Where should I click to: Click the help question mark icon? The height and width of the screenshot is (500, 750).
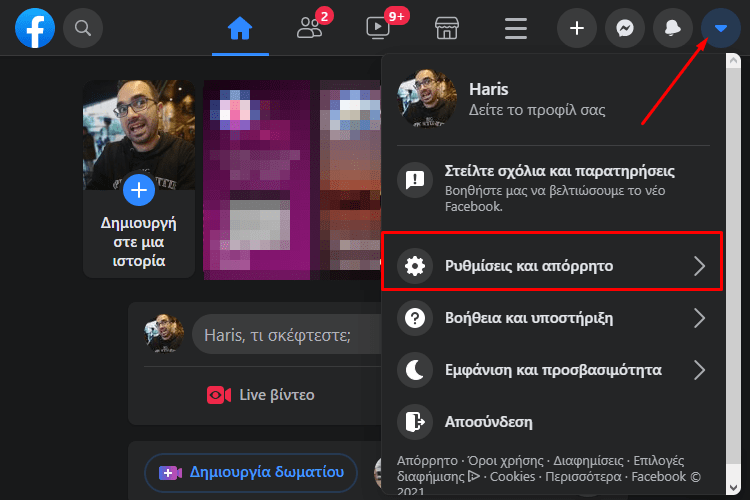click(415, 318)
